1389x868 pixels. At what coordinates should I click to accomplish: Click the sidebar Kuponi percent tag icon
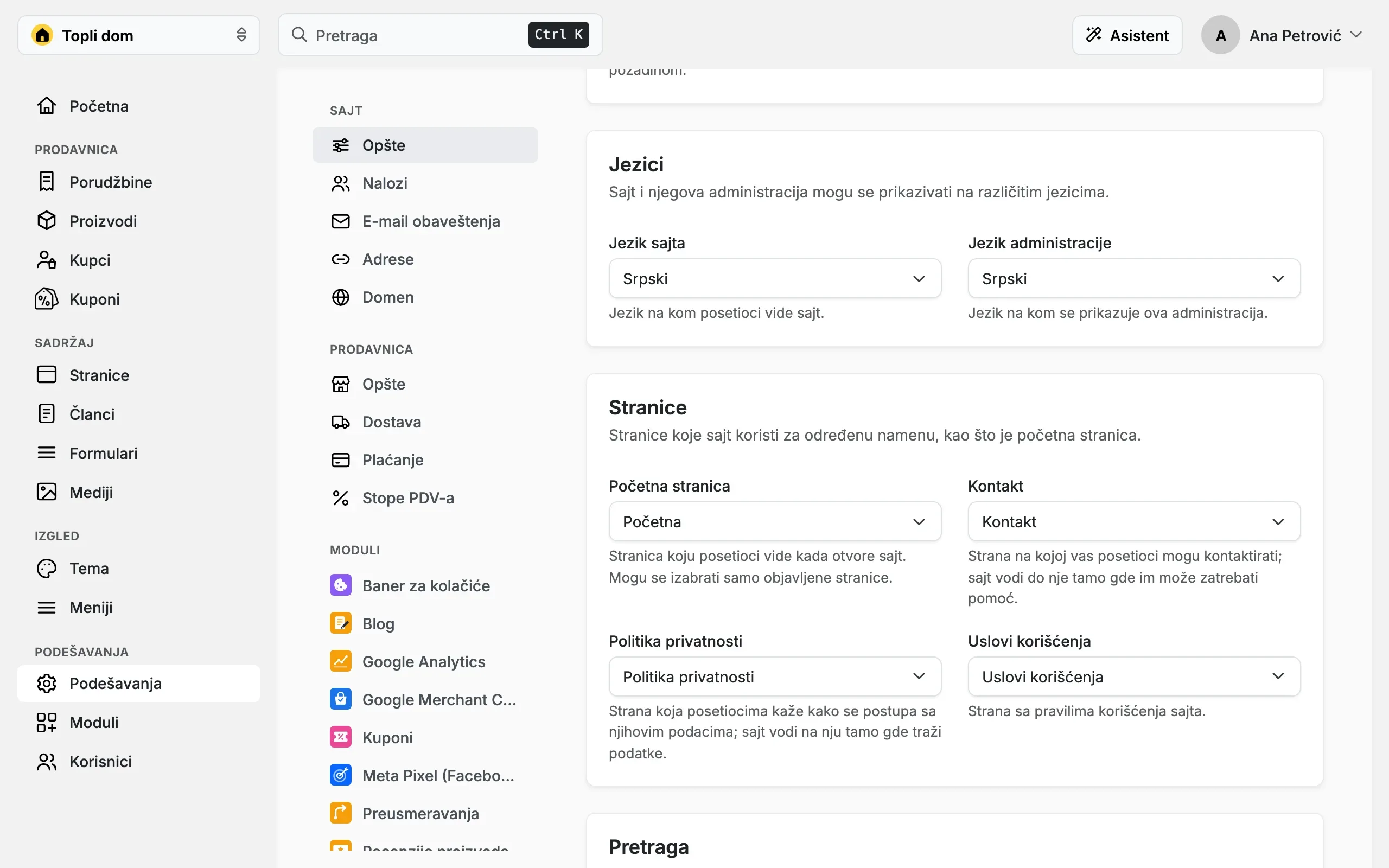pyautogui.click(x=47, y=299)
